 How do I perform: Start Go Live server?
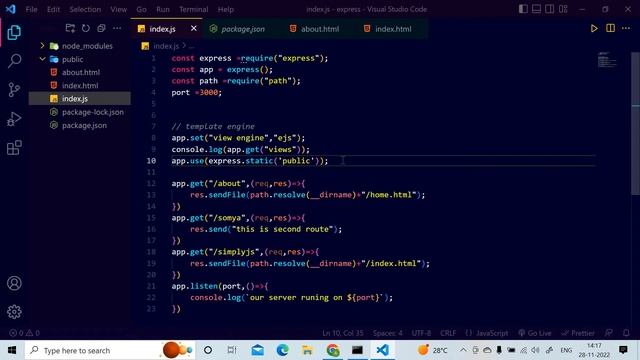click(x=534, y=333)
